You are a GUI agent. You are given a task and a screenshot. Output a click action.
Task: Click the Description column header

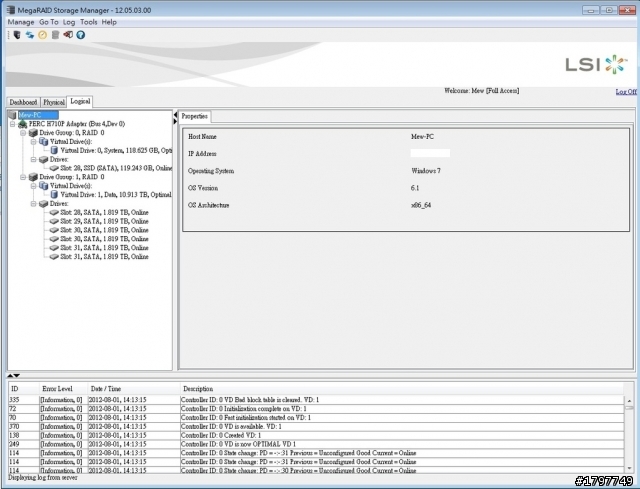[402, 389]
